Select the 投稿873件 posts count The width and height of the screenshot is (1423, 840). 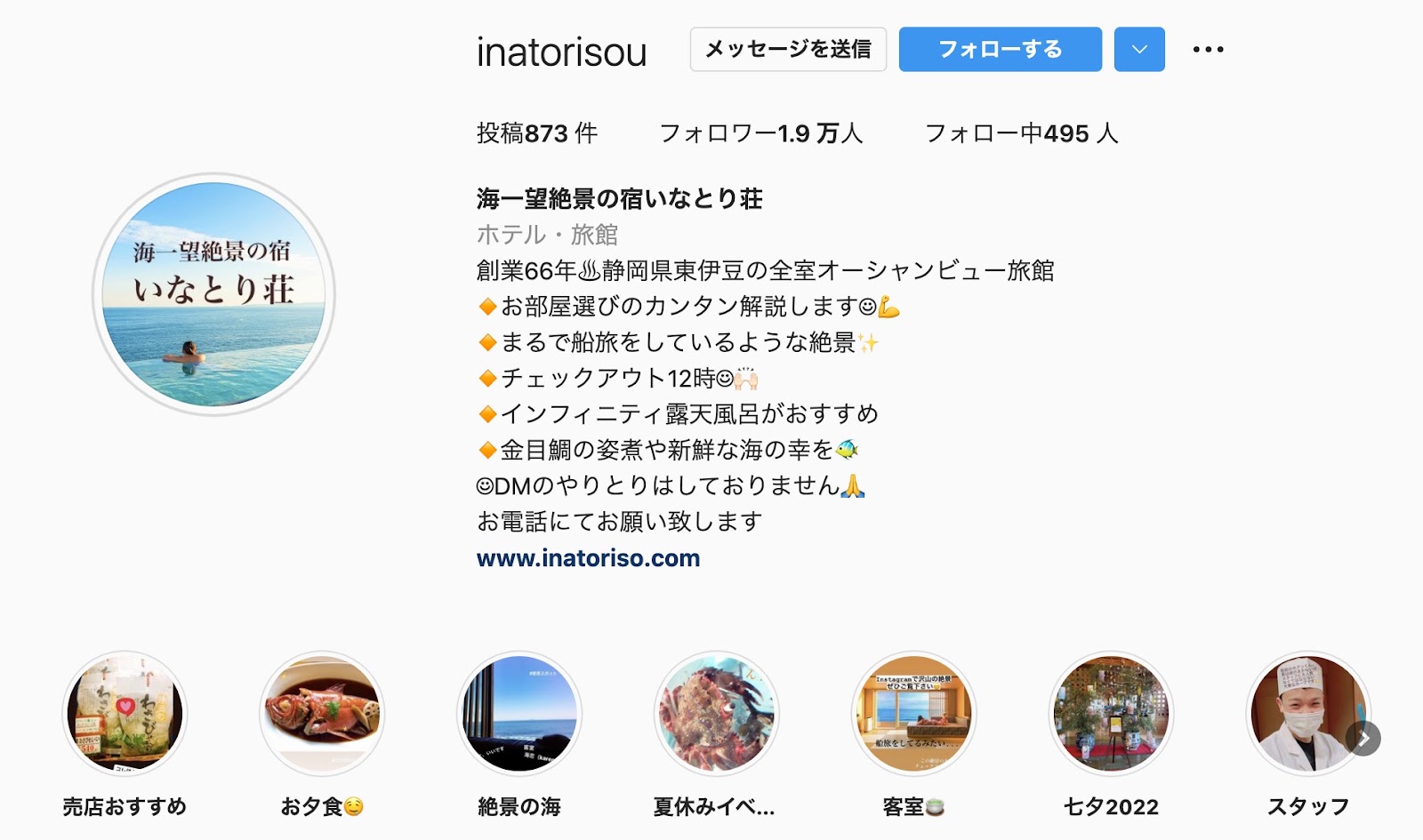pos(537,133)
